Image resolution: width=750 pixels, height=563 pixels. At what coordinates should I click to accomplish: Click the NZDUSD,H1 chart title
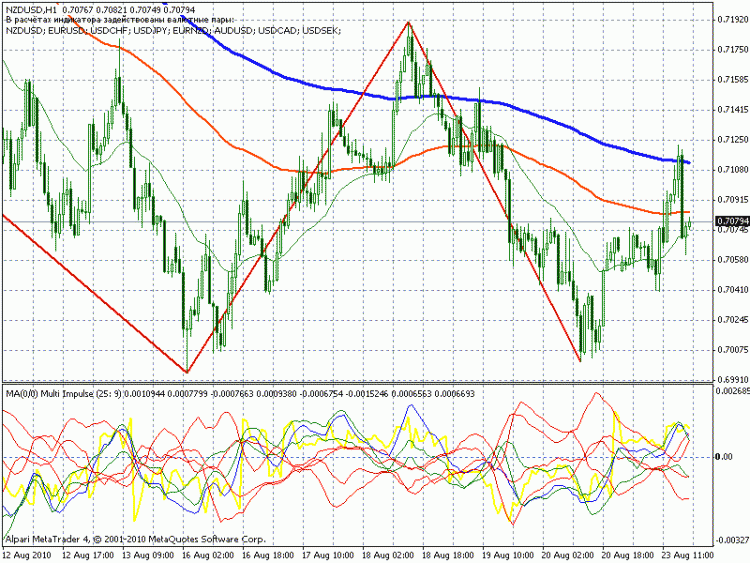(x=30, y=9)
